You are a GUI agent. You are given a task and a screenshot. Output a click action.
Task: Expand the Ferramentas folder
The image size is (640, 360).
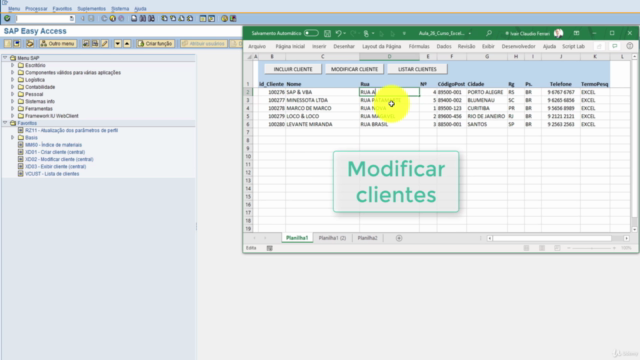click(13, 109)
